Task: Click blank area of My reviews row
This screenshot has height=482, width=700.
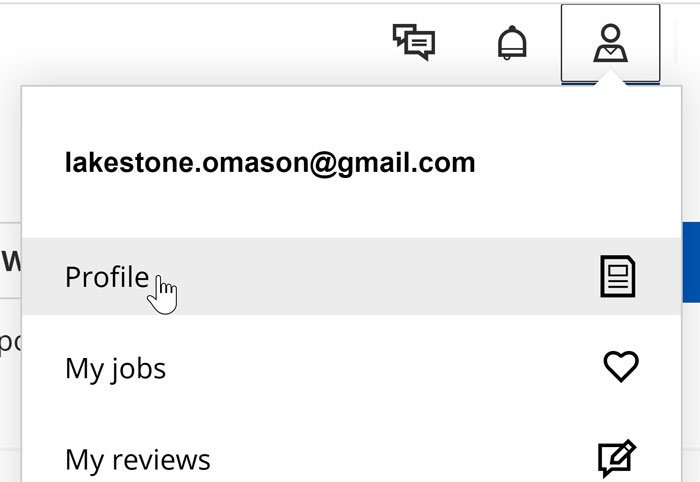Action: pyautogui.click(x=400, y=459)
